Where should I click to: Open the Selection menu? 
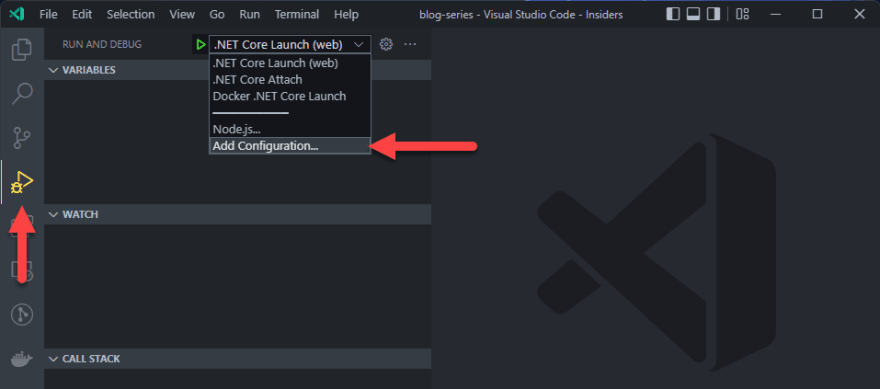130,15
